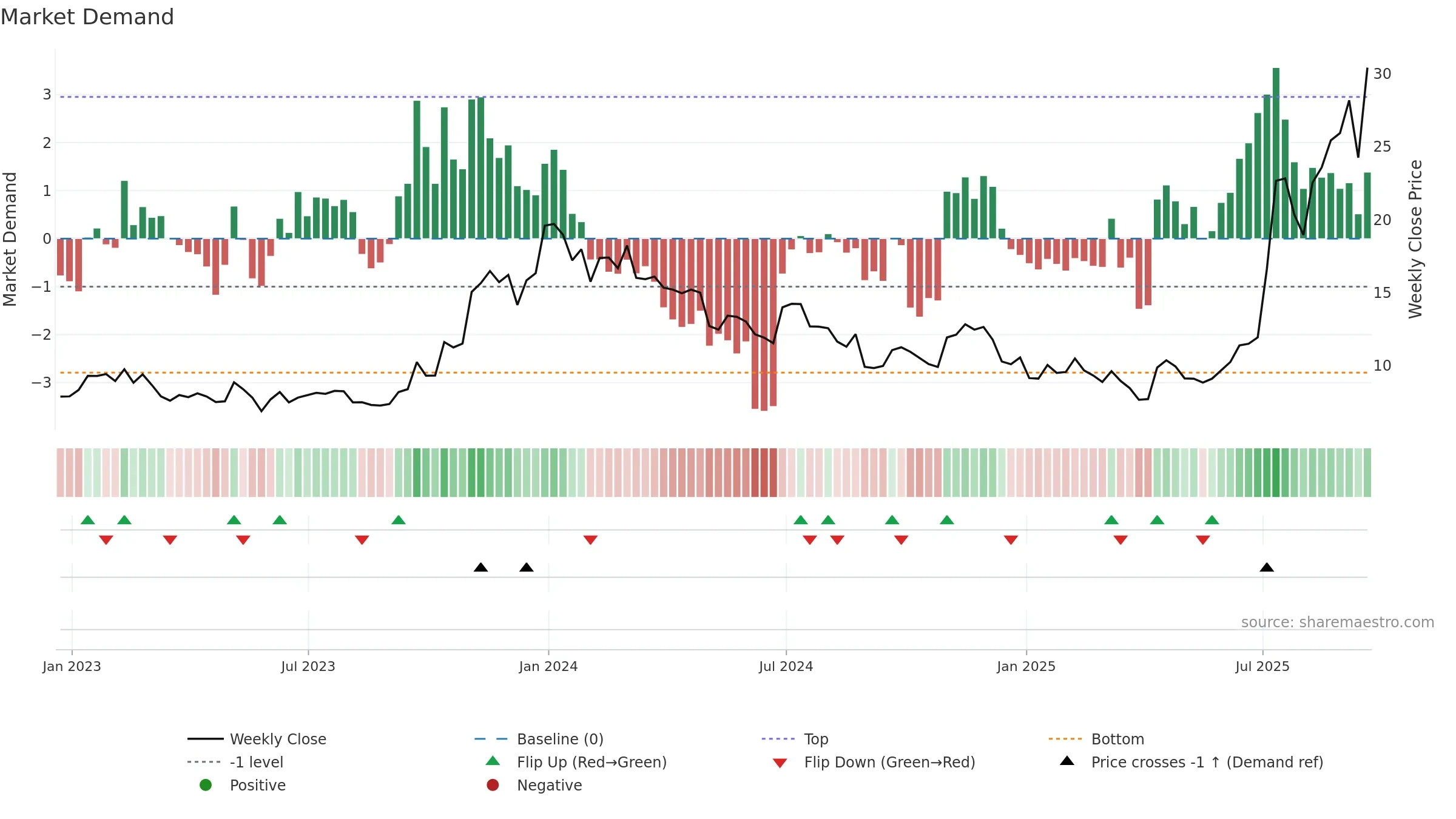The height and width of the screenshot is (819, 1456).
Task: Click the rotated Market Demand y-axis title
Action: [10, 239]
